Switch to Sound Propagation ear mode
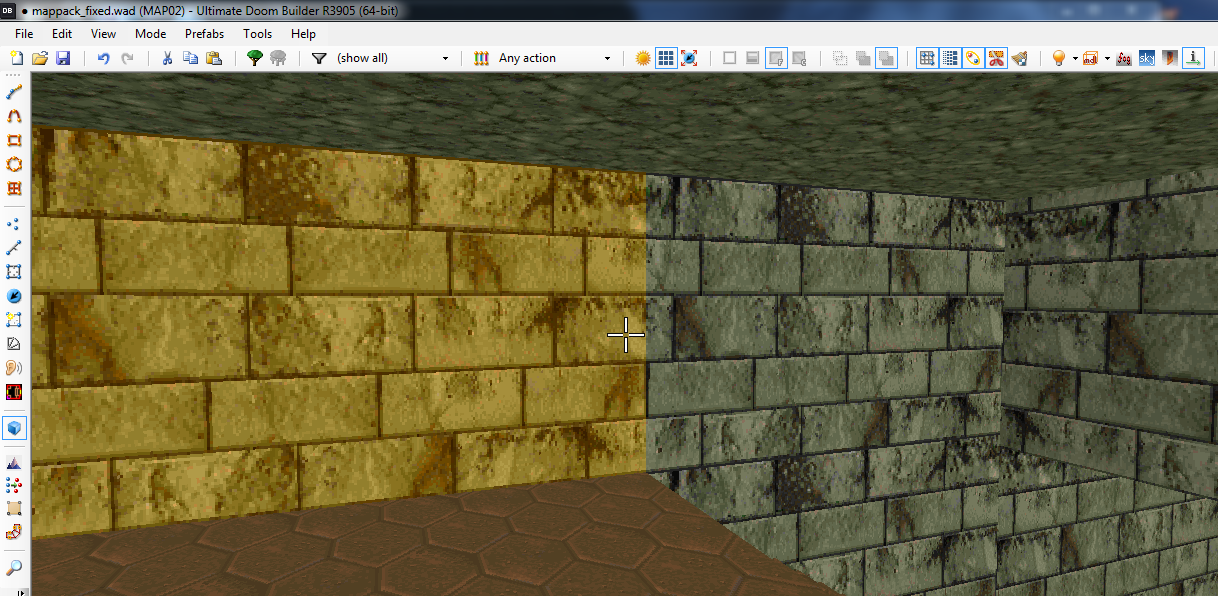Image resolution: width=1218 pixels, height=596 pixels. (x=14, y=368)
